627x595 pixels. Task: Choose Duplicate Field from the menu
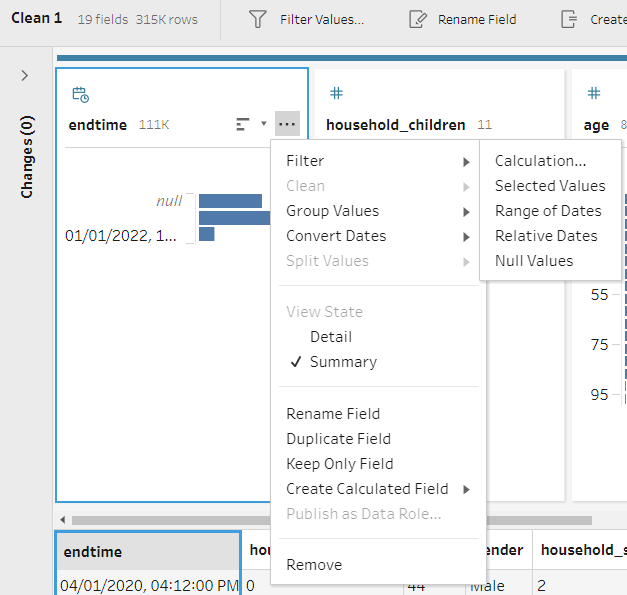(x=338, y=439)
